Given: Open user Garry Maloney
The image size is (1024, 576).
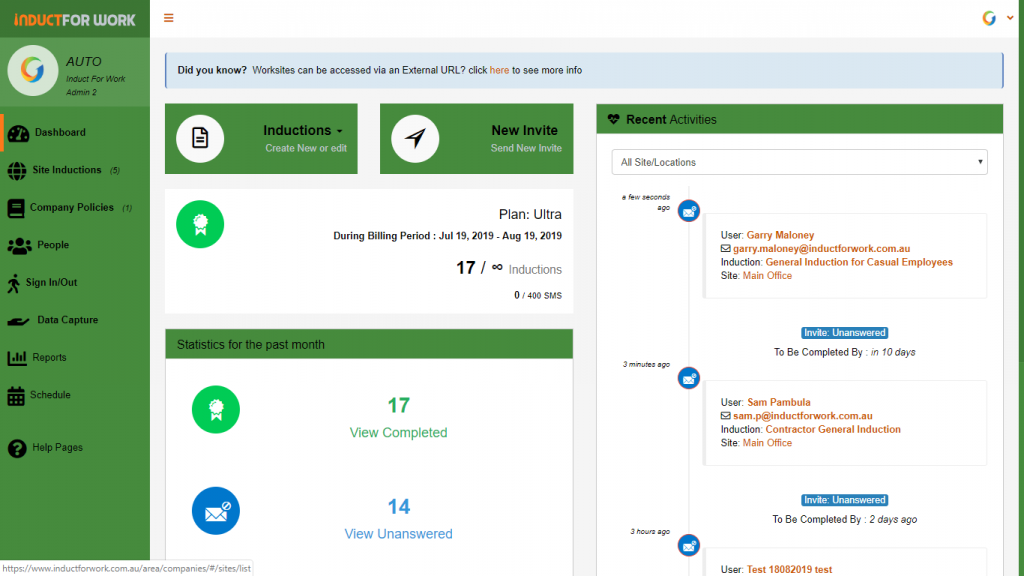Looking at the screenshot, I should pyautogui.click(x=780, y=235).
